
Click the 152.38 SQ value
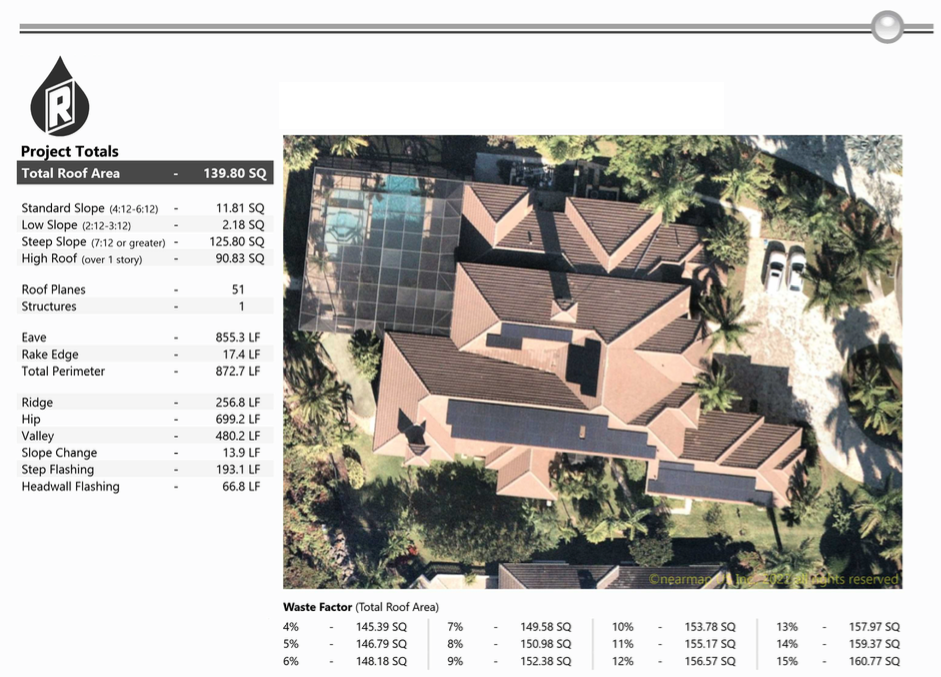click(546, 661)
